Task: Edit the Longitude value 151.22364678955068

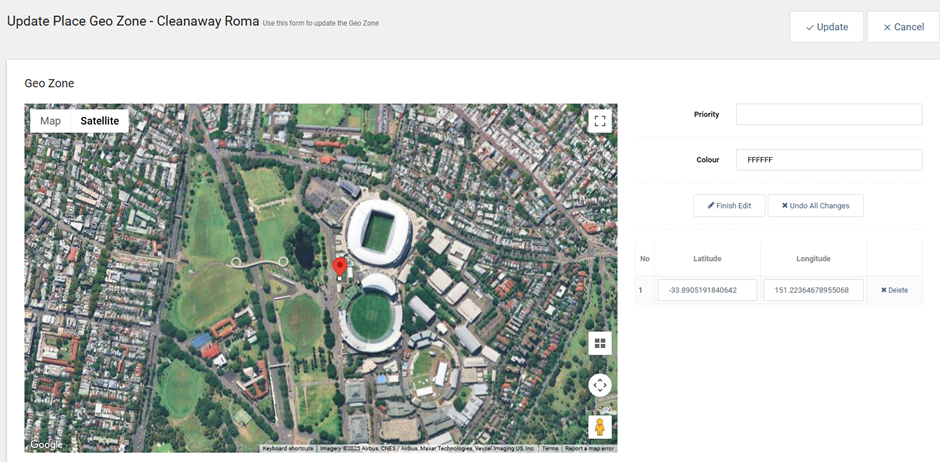Action: (x=814, y=290)
